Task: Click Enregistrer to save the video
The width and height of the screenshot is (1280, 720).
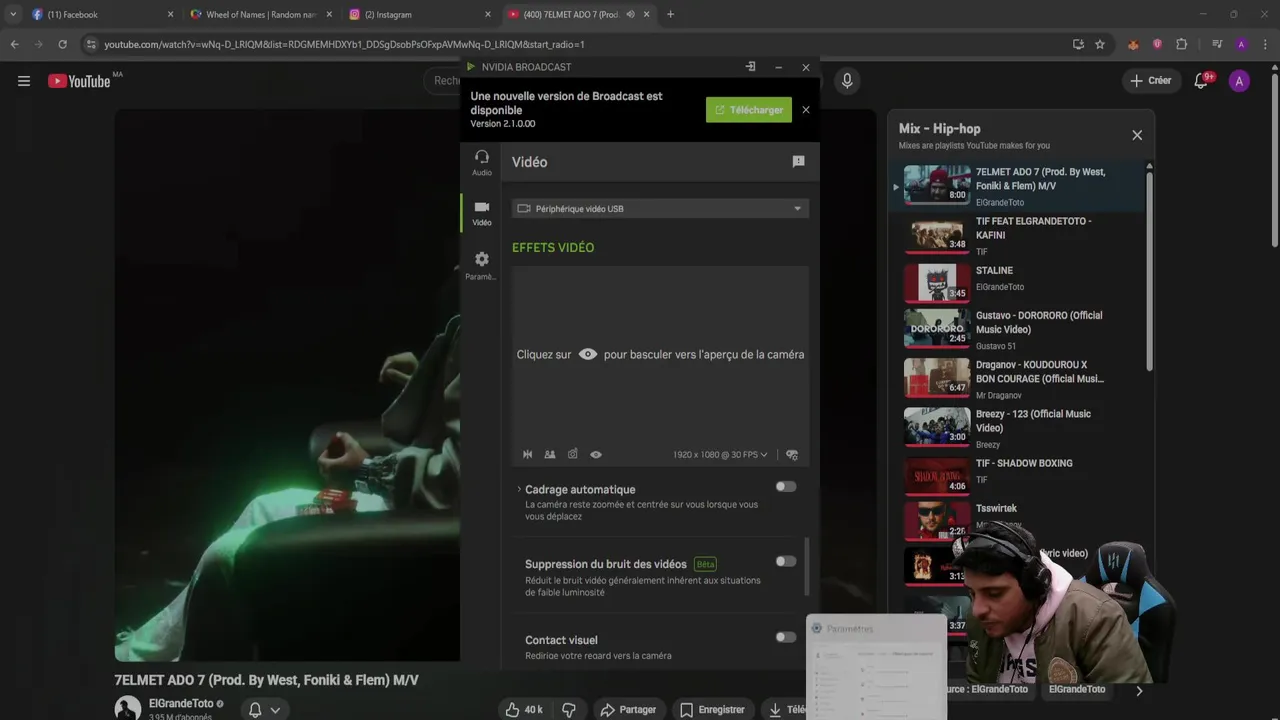Action: [712, 709]
